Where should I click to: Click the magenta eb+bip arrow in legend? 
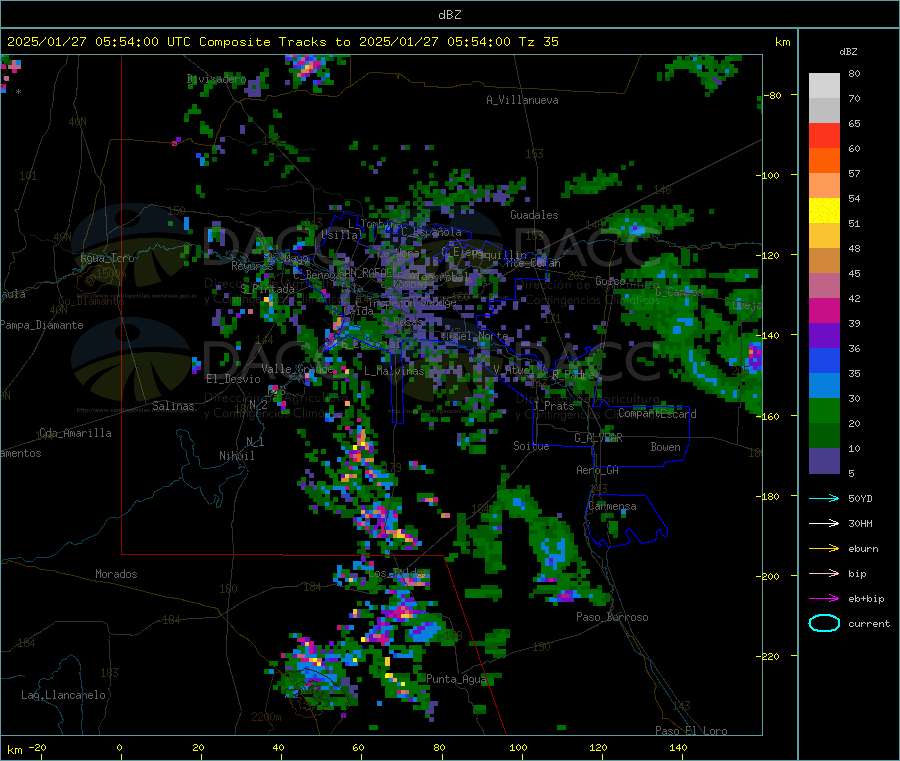824,599
